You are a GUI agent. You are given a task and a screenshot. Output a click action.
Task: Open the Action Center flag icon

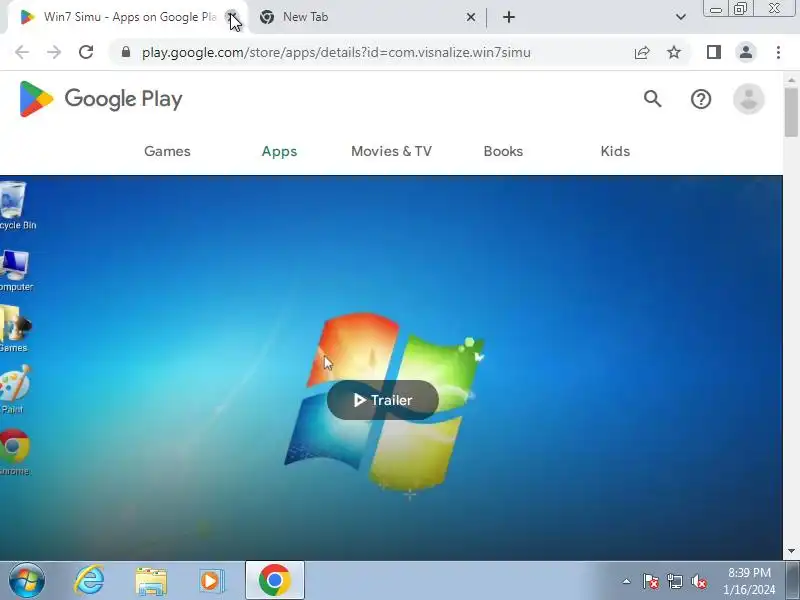coord(651,581)
